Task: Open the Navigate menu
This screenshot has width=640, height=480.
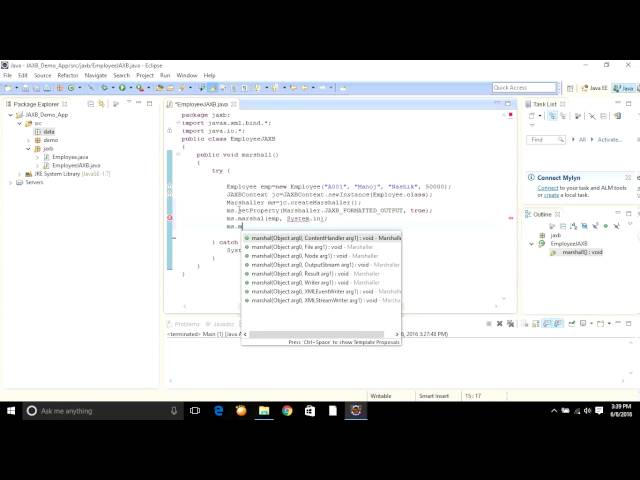Action: [x=96, y=76]
